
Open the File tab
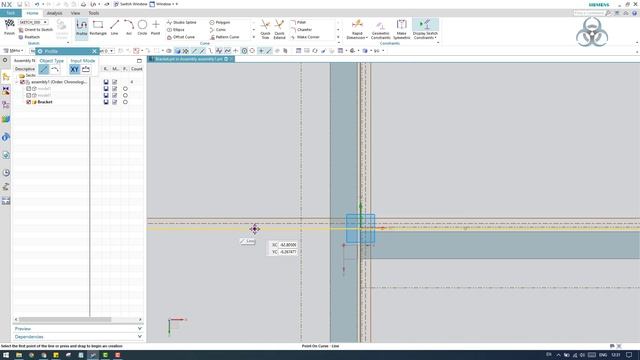pos(11,13)
